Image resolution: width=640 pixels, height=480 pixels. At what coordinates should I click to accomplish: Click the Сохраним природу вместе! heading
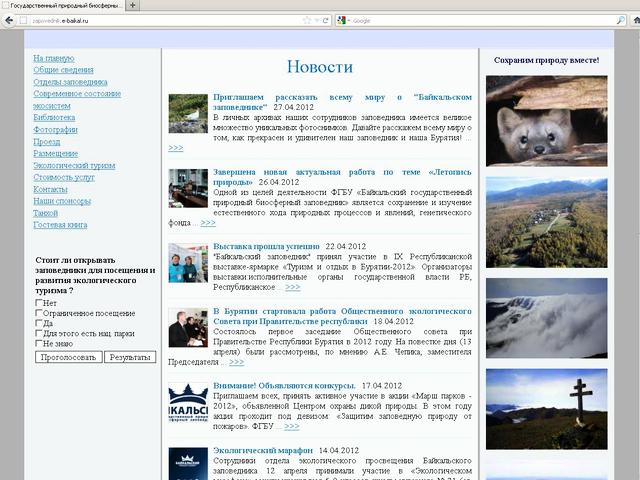547,60
